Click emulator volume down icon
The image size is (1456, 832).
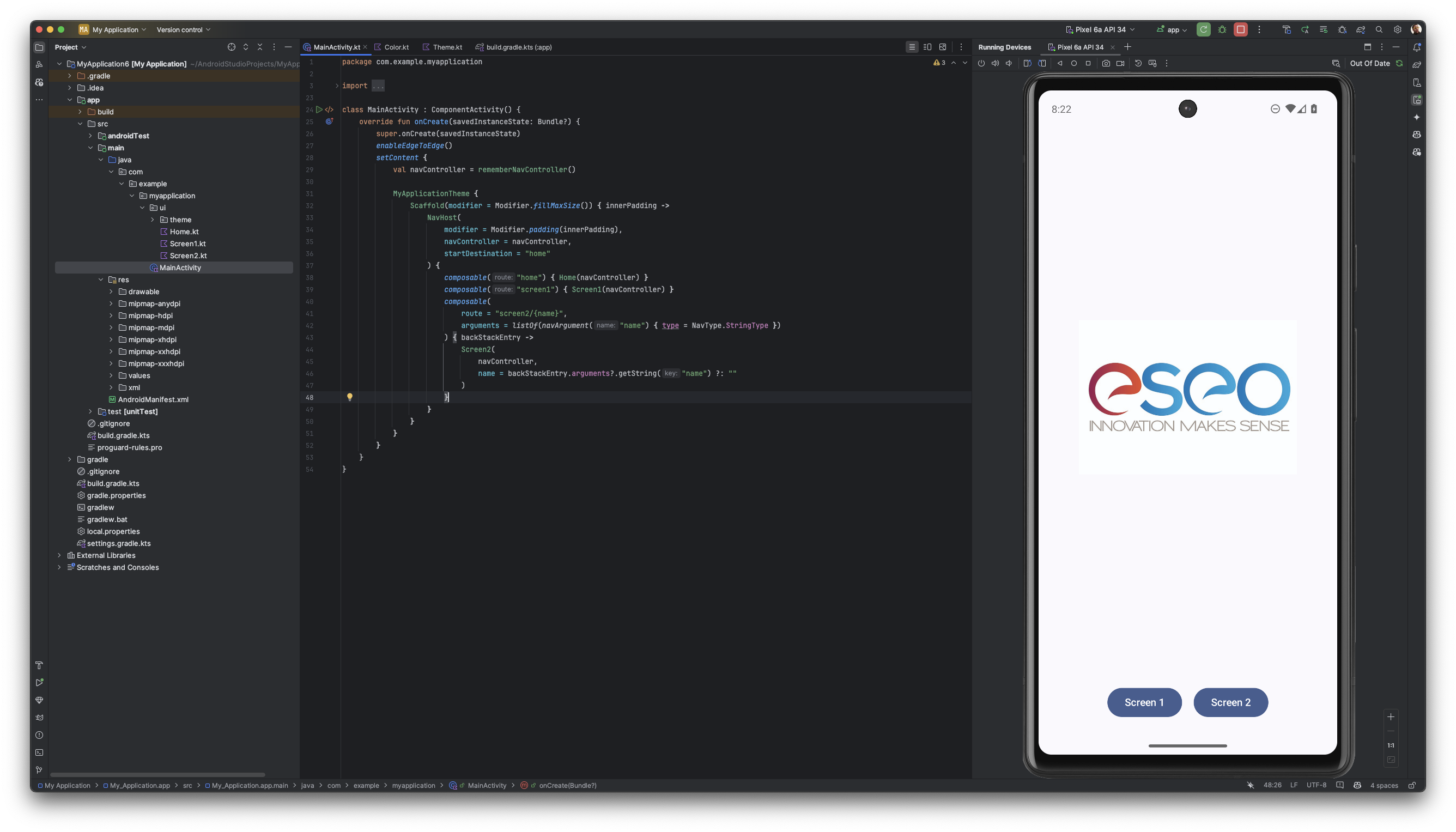coord(1009,63)
